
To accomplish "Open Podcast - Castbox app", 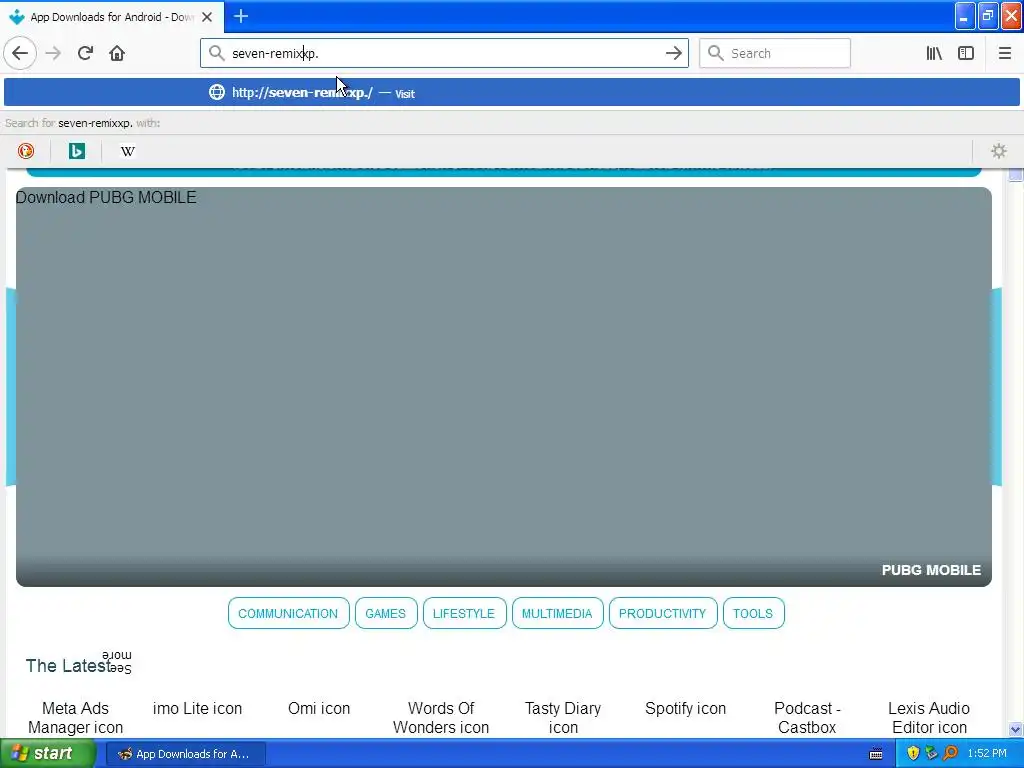I will [x=807, y=718].
